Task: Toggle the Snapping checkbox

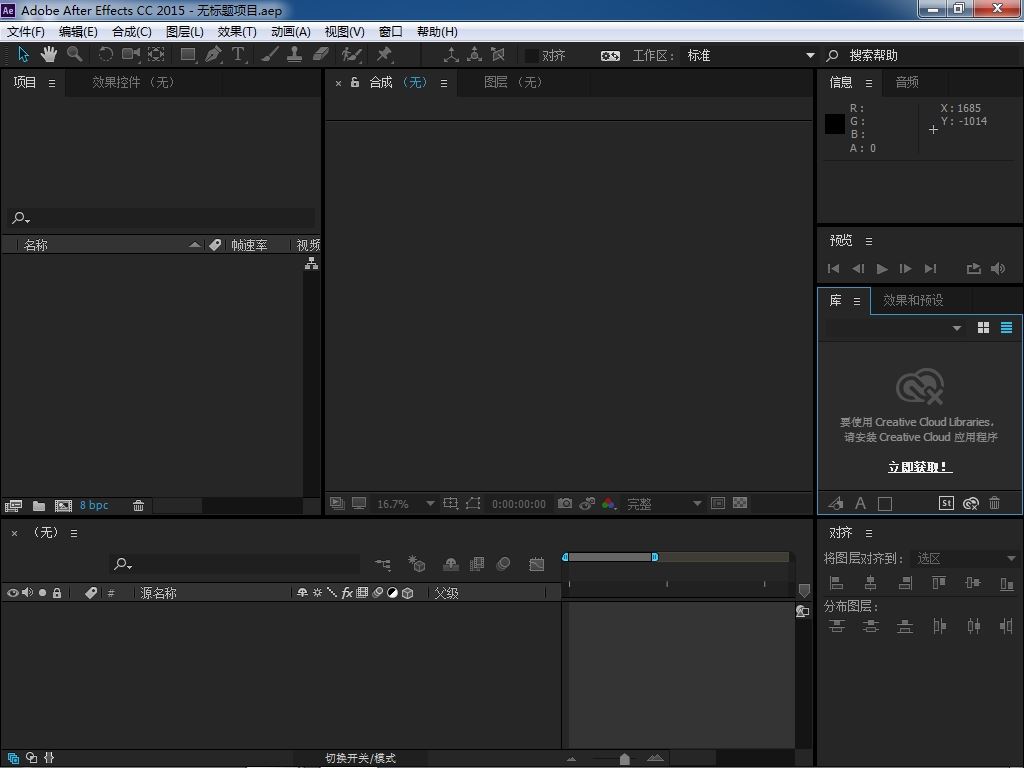Action: click(x=532, y=56)
